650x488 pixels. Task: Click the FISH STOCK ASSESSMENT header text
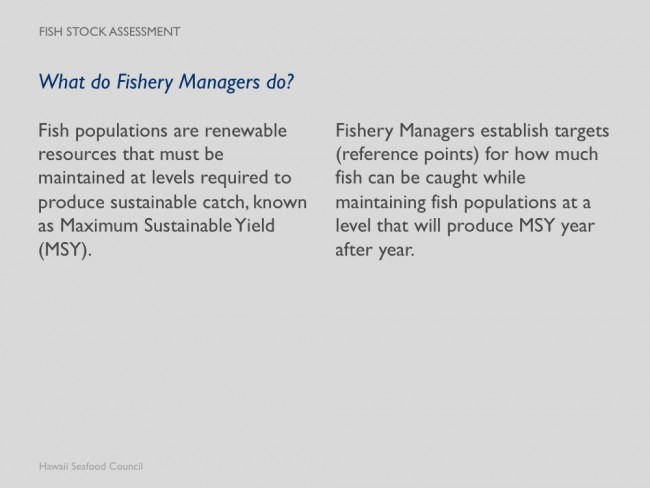point(109,32)
